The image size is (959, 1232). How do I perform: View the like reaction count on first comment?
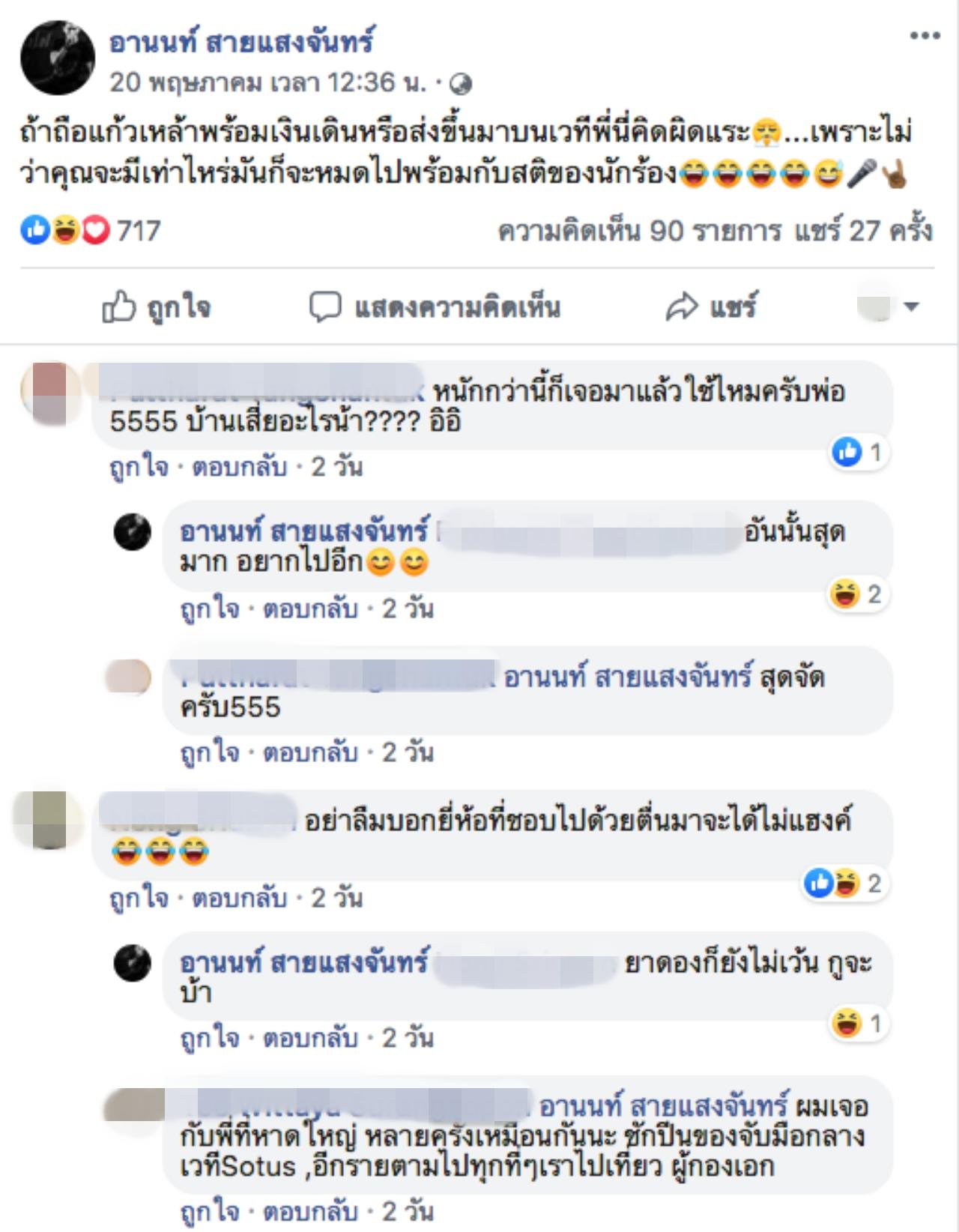859,452
